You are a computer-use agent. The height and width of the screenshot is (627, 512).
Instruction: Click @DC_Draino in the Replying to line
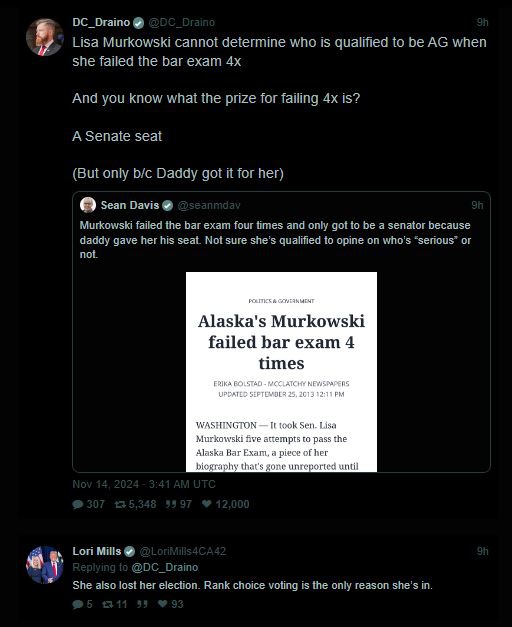pyautogui.click(x=165, y=567)
